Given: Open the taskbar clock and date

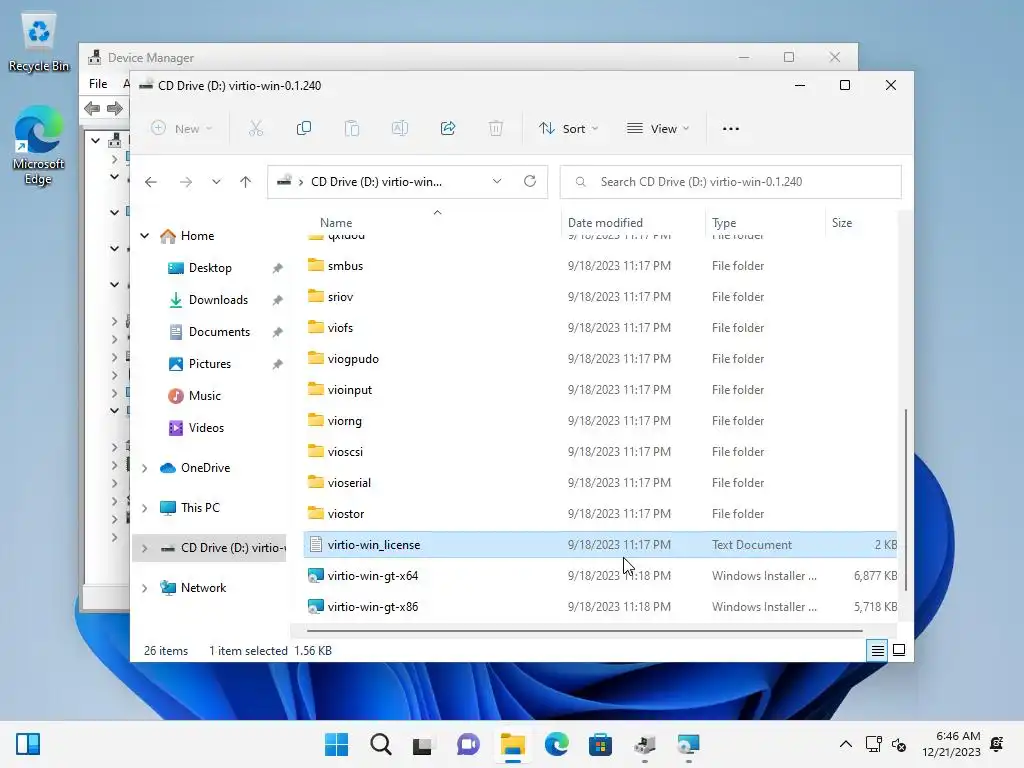Looking at the screenshot, I should click(x=951, y=744).
